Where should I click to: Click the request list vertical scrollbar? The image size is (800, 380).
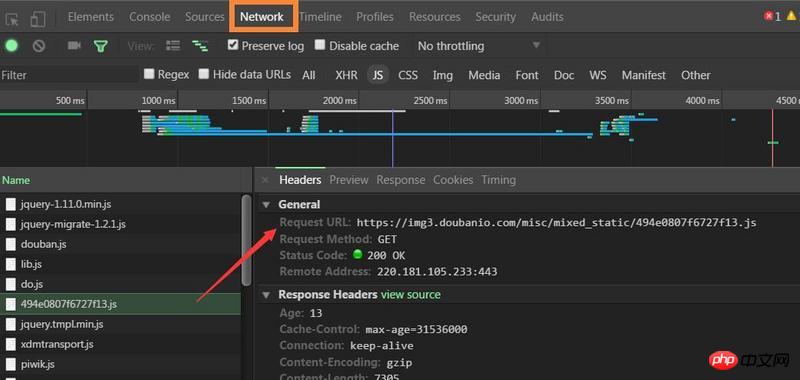[246, 240]
